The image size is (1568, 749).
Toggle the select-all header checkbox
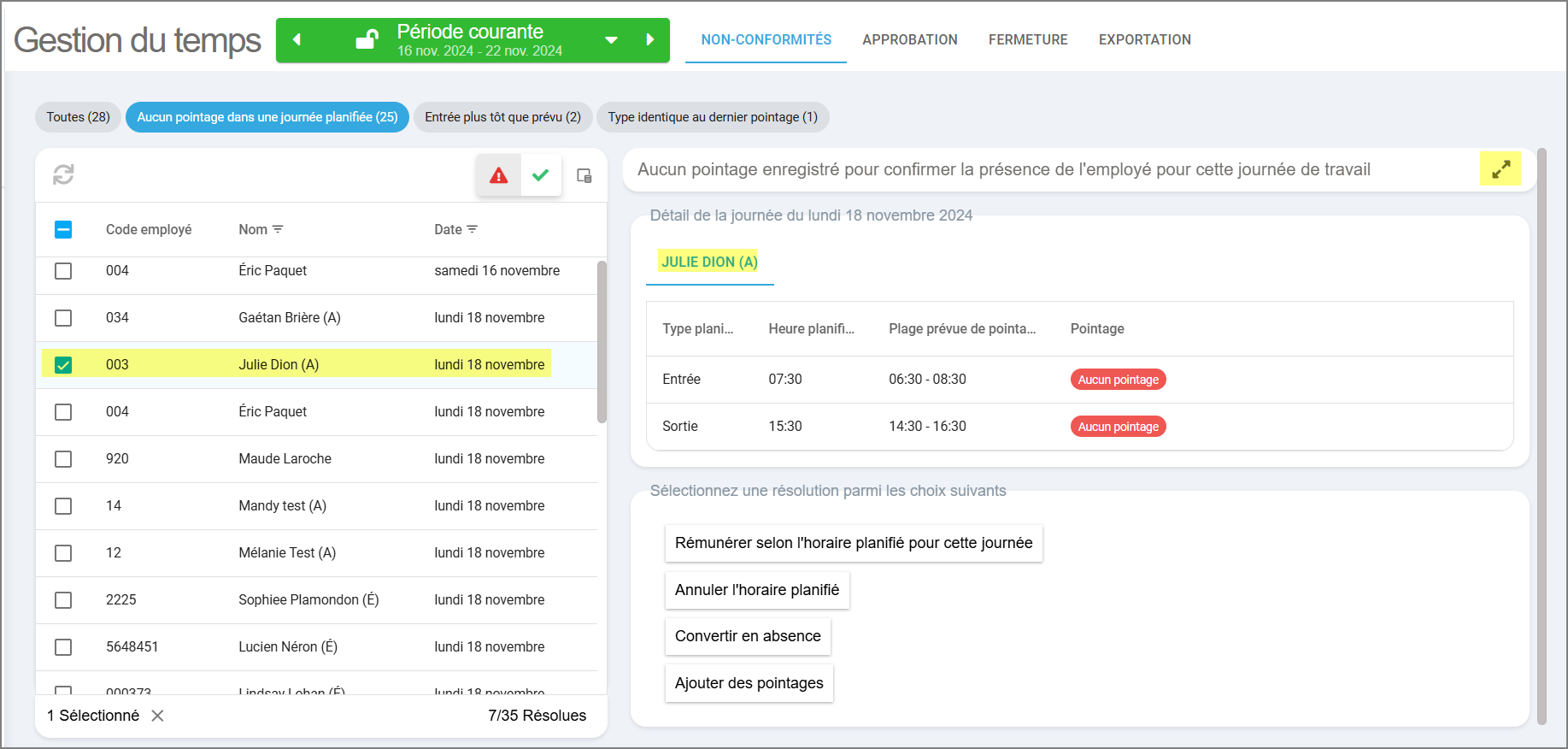pos(63,229)
